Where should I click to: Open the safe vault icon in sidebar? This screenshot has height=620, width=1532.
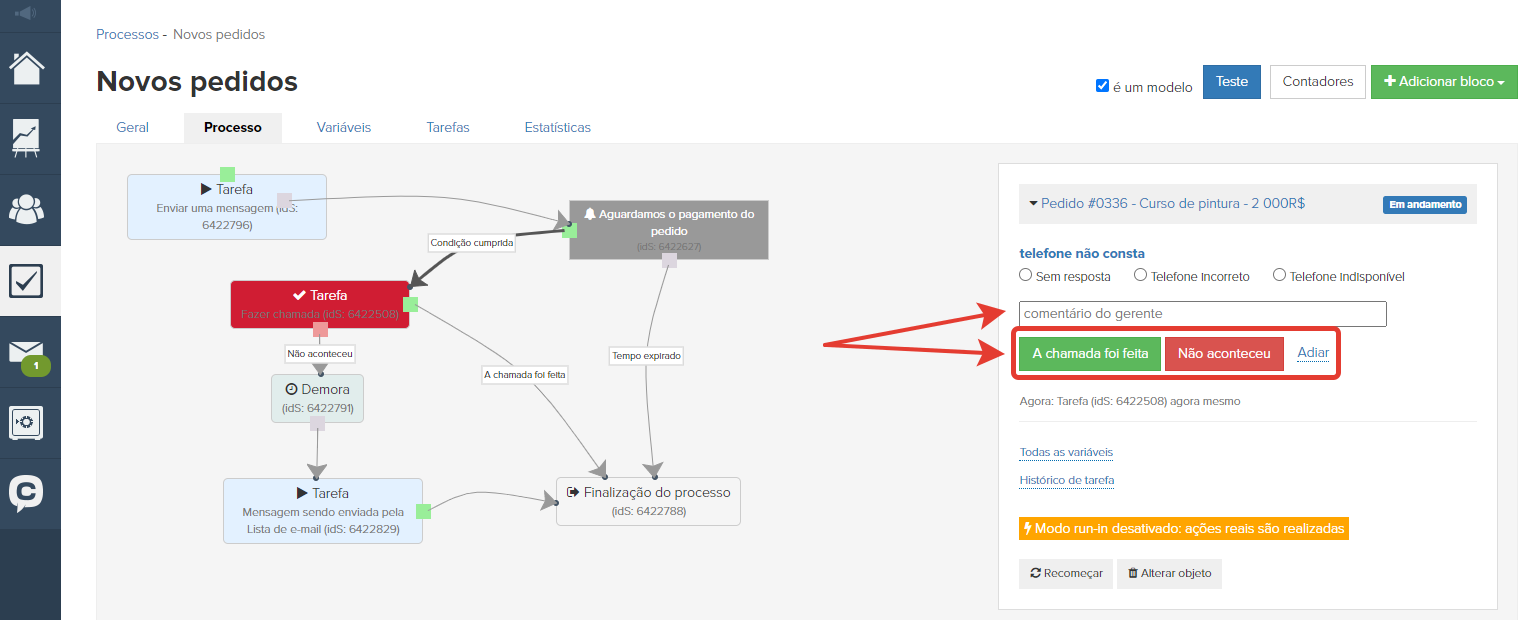pyautogui.click(x=27, y=422)
